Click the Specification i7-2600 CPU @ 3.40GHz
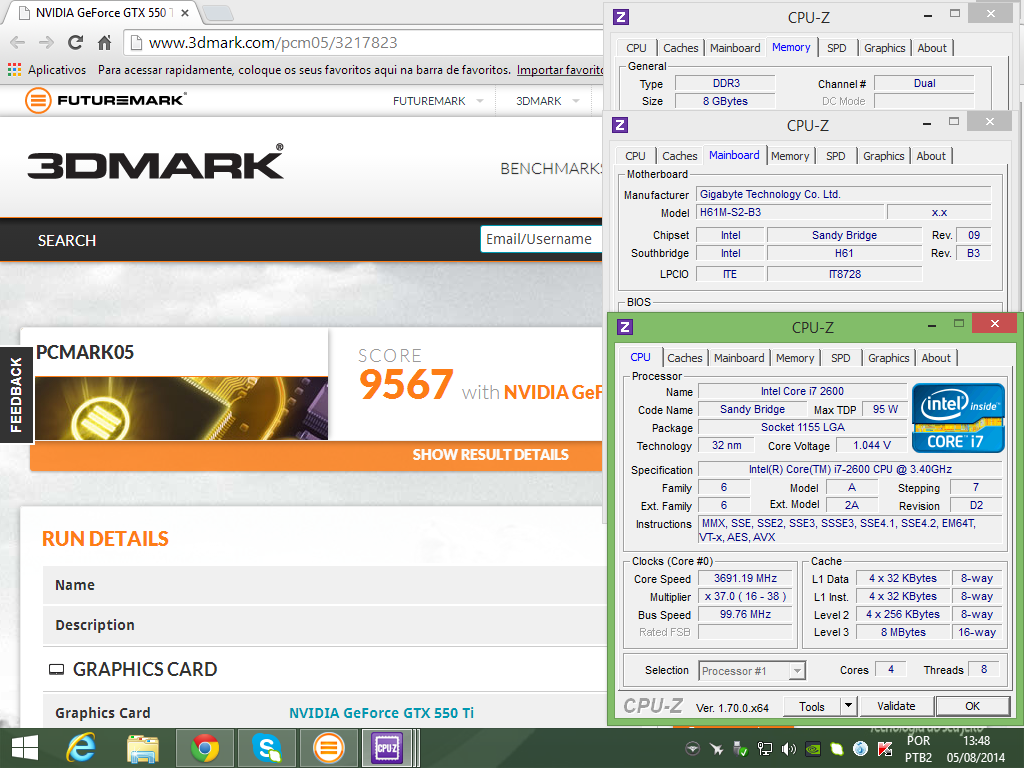This screenshot has width=1024, height=768. coord(850,470)
